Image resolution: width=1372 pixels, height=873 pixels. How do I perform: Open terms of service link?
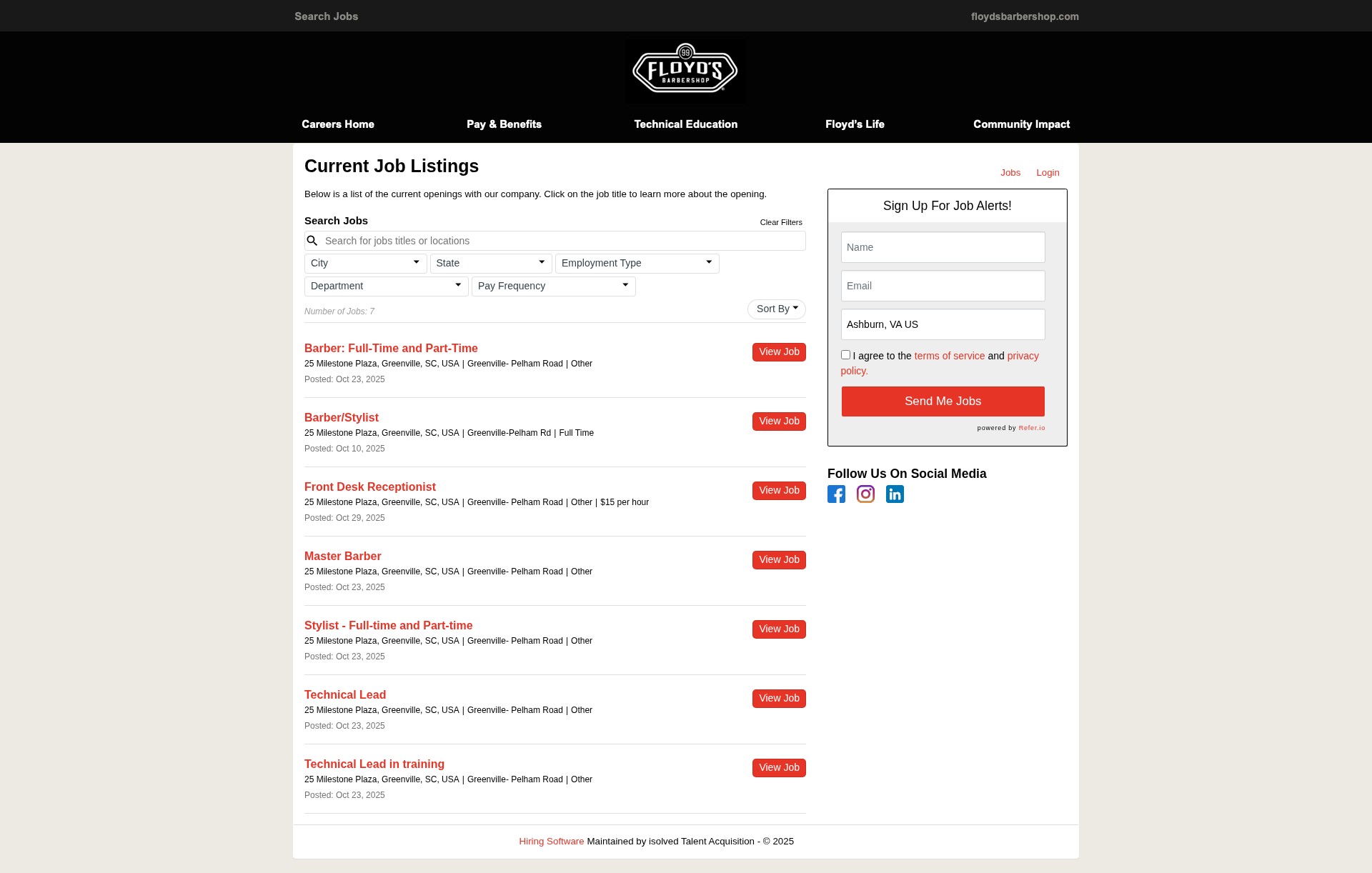[x=949, y=356]
